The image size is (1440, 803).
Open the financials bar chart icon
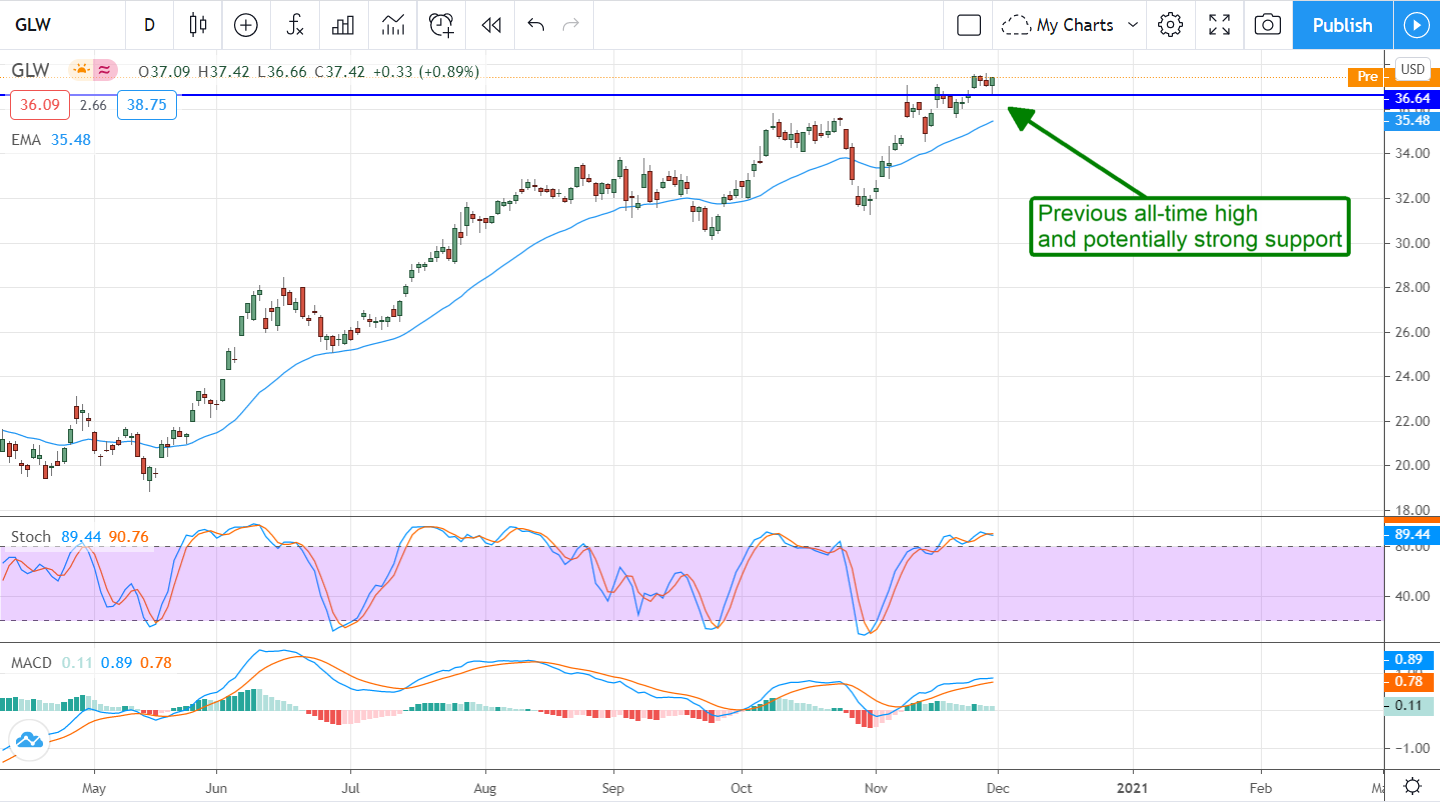coord(343,25)
